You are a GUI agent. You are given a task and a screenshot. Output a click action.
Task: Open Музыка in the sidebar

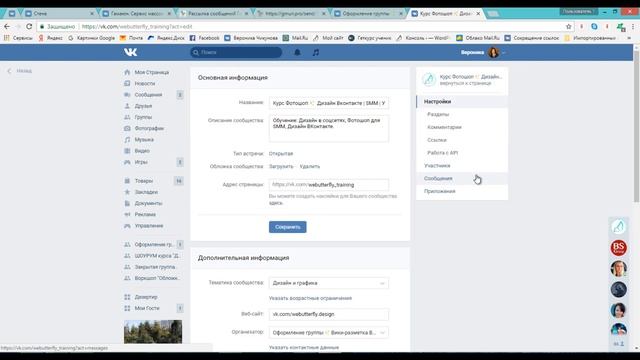pyautogui.click(x=144, y=140)
